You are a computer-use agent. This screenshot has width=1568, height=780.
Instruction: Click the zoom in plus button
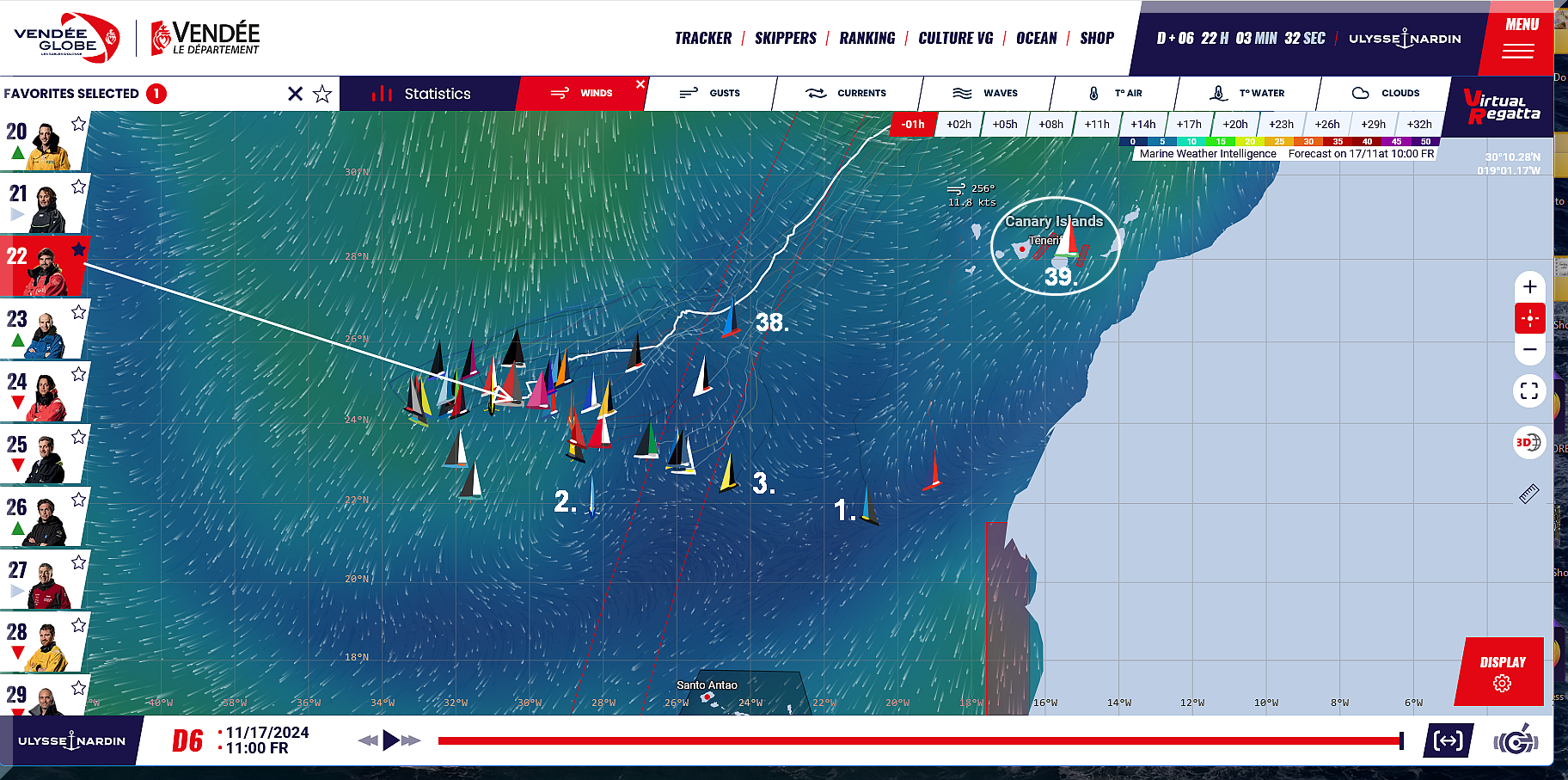tap(1529, 287)
